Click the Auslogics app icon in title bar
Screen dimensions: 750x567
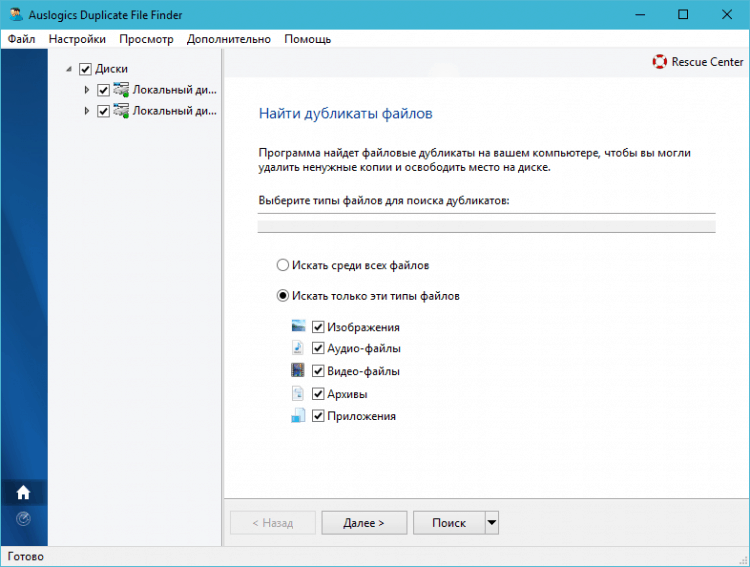[16, 14]
